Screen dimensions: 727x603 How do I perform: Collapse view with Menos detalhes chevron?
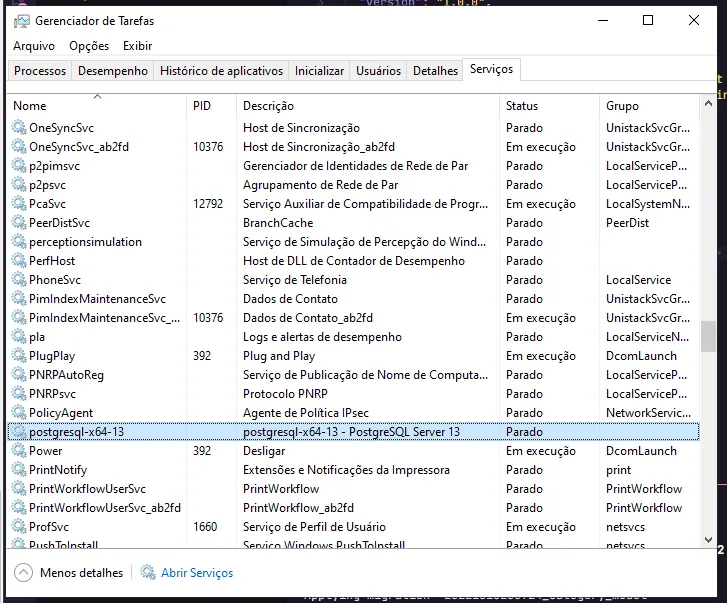[x=23, y=573]
